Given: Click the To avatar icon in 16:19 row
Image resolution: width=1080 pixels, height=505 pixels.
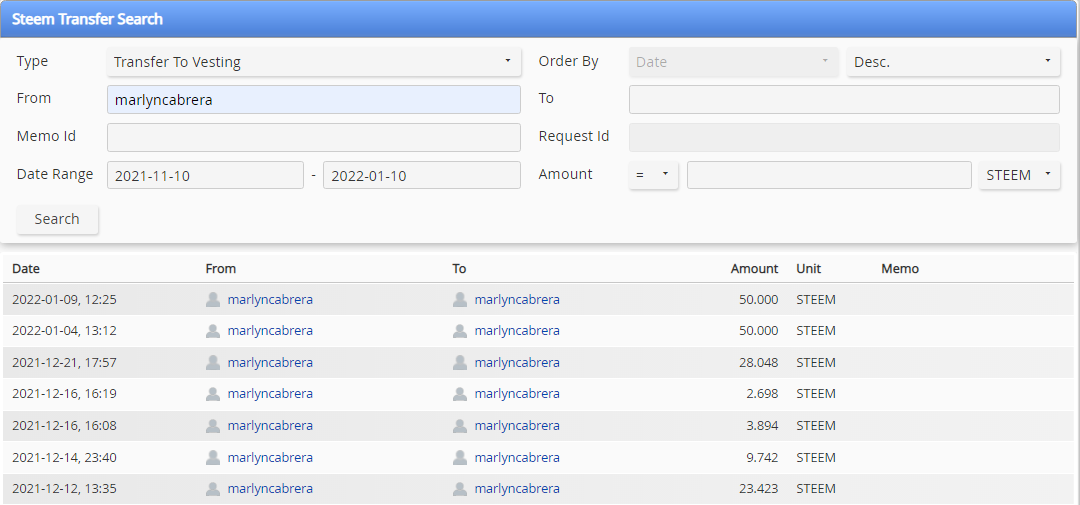Looking at the screenshot, I should pos(460,394).
